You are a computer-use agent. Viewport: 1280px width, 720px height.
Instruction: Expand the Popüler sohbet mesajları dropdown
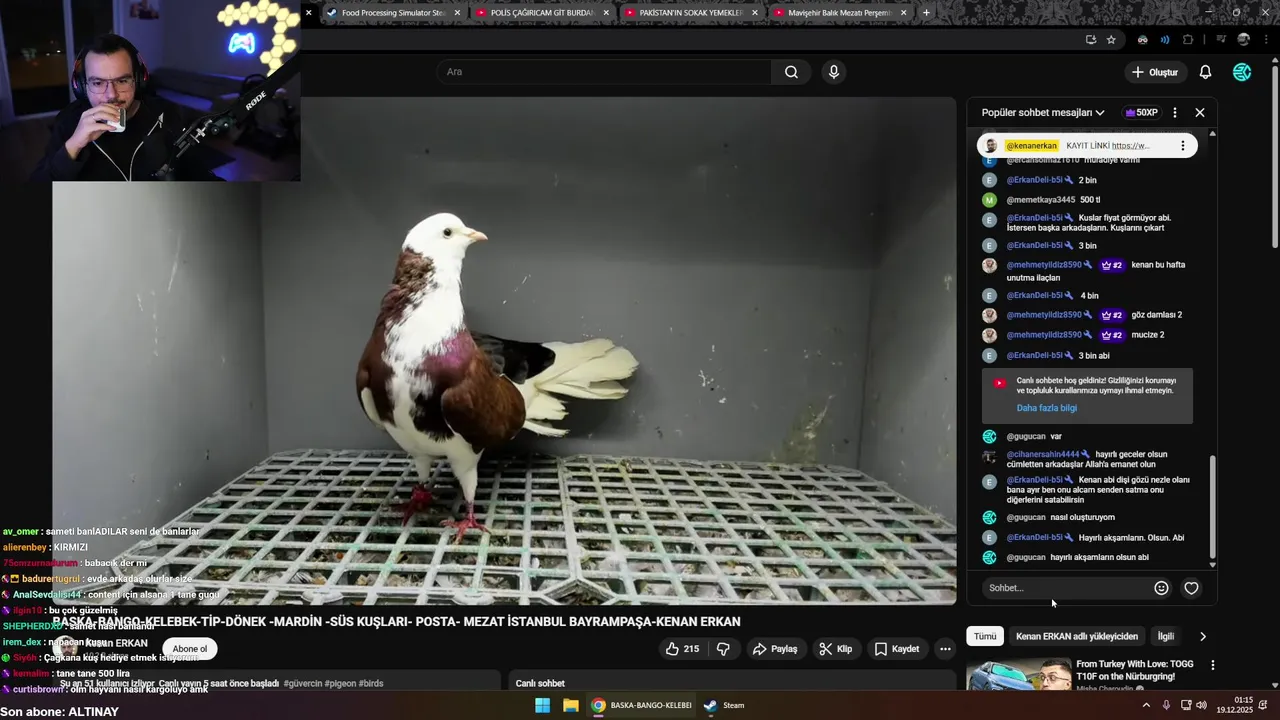pyautogui.click(x=1043, y=113)
